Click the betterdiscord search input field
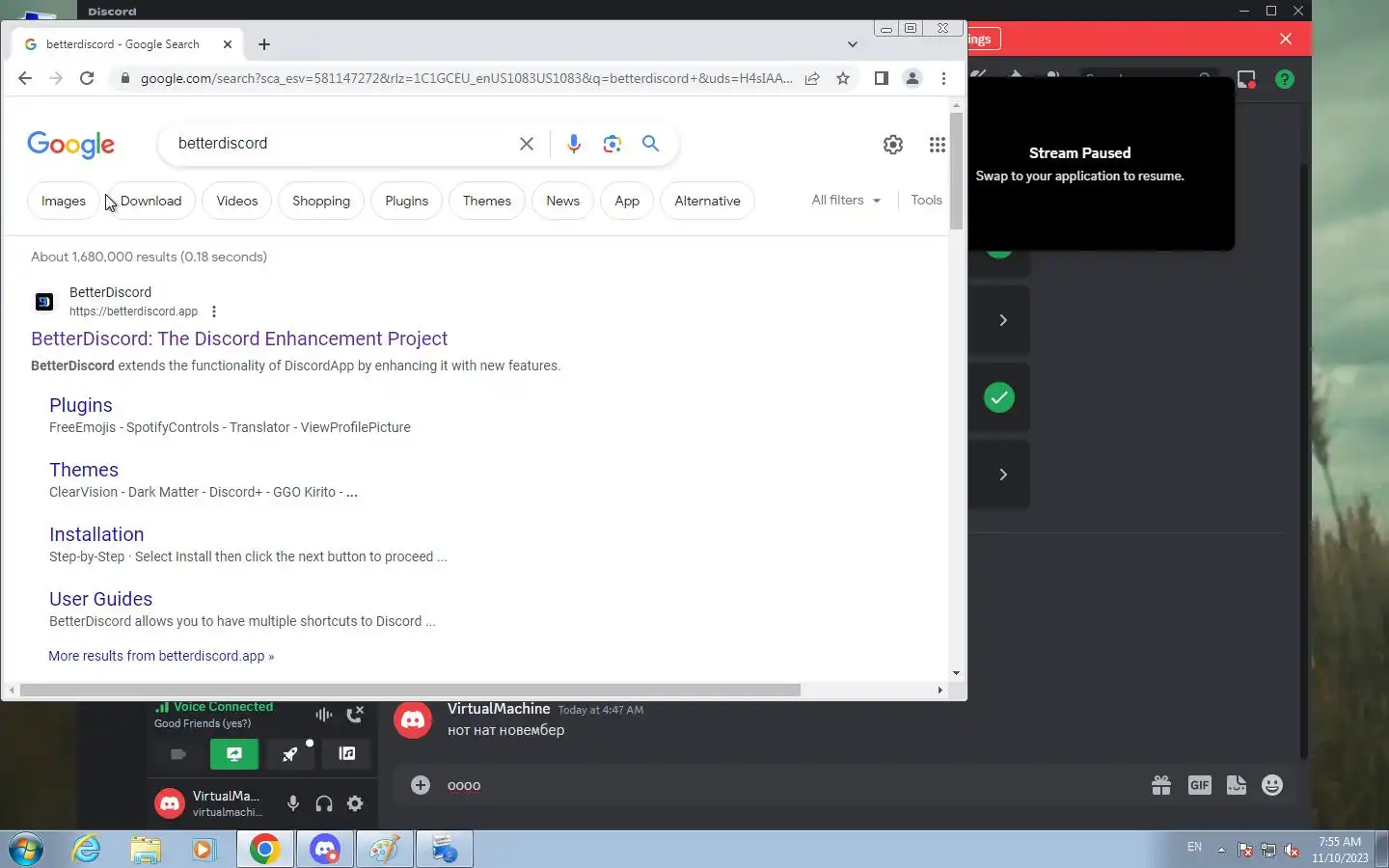1389x868 pixels. pyautogui.click(x=342, y=144)
